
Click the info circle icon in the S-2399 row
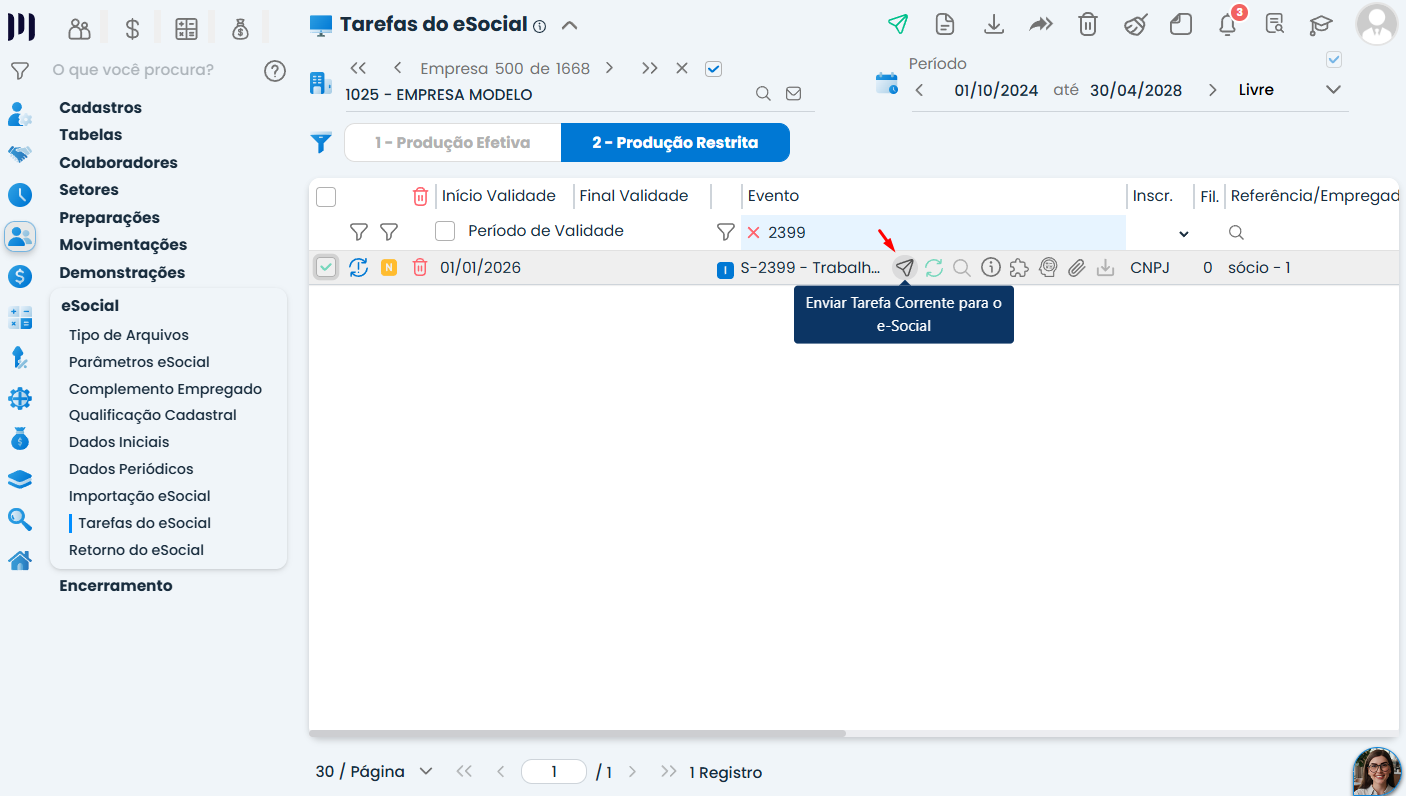[991, 267]
